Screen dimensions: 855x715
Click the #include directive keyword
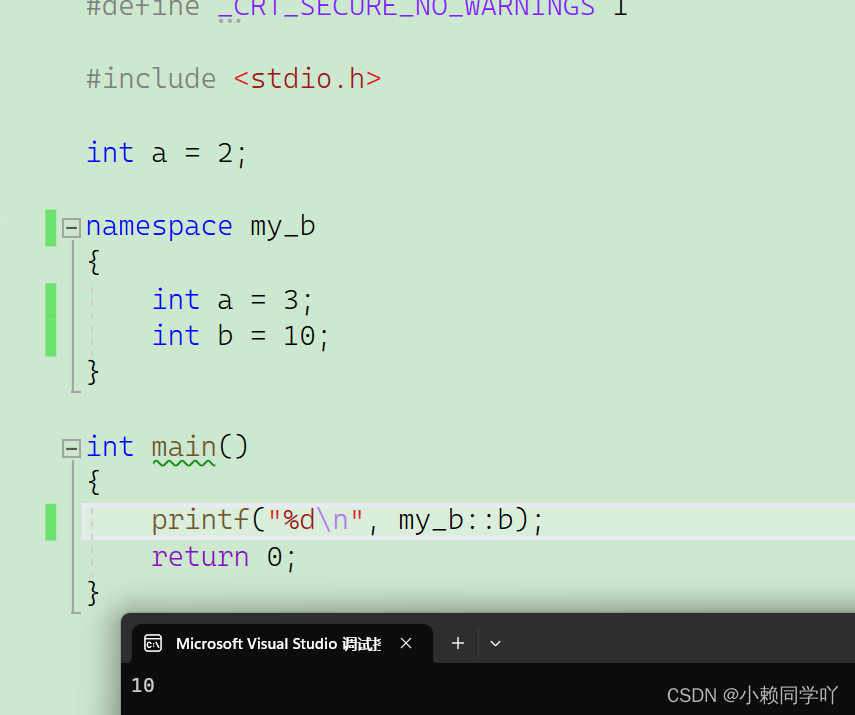coord(151,79)
